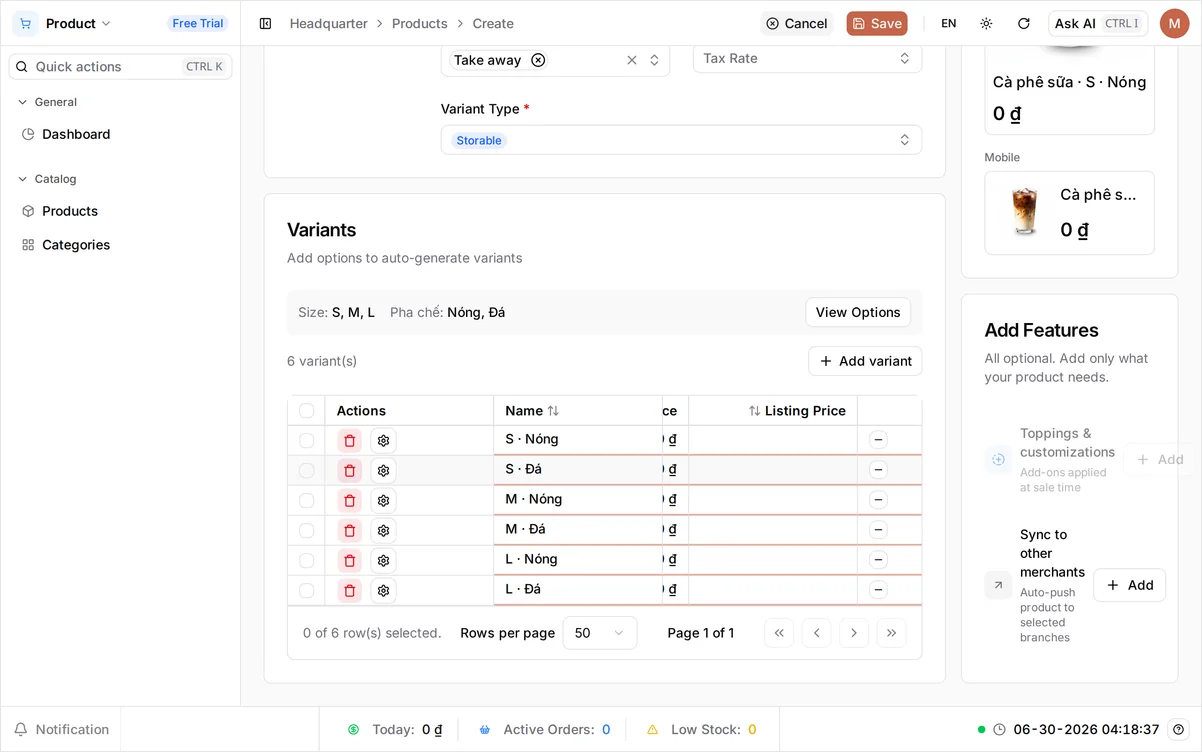The image size is (1202, 752).
Task: Click the refresh icon in top bar
Action: 1023,23
